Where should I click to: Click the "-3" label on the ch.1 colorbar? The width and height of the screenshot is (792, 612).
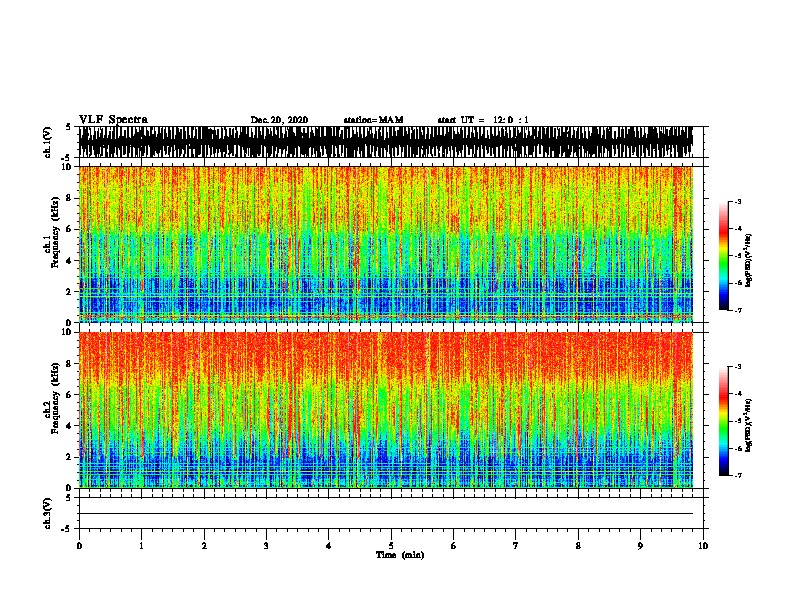[737, 201]
